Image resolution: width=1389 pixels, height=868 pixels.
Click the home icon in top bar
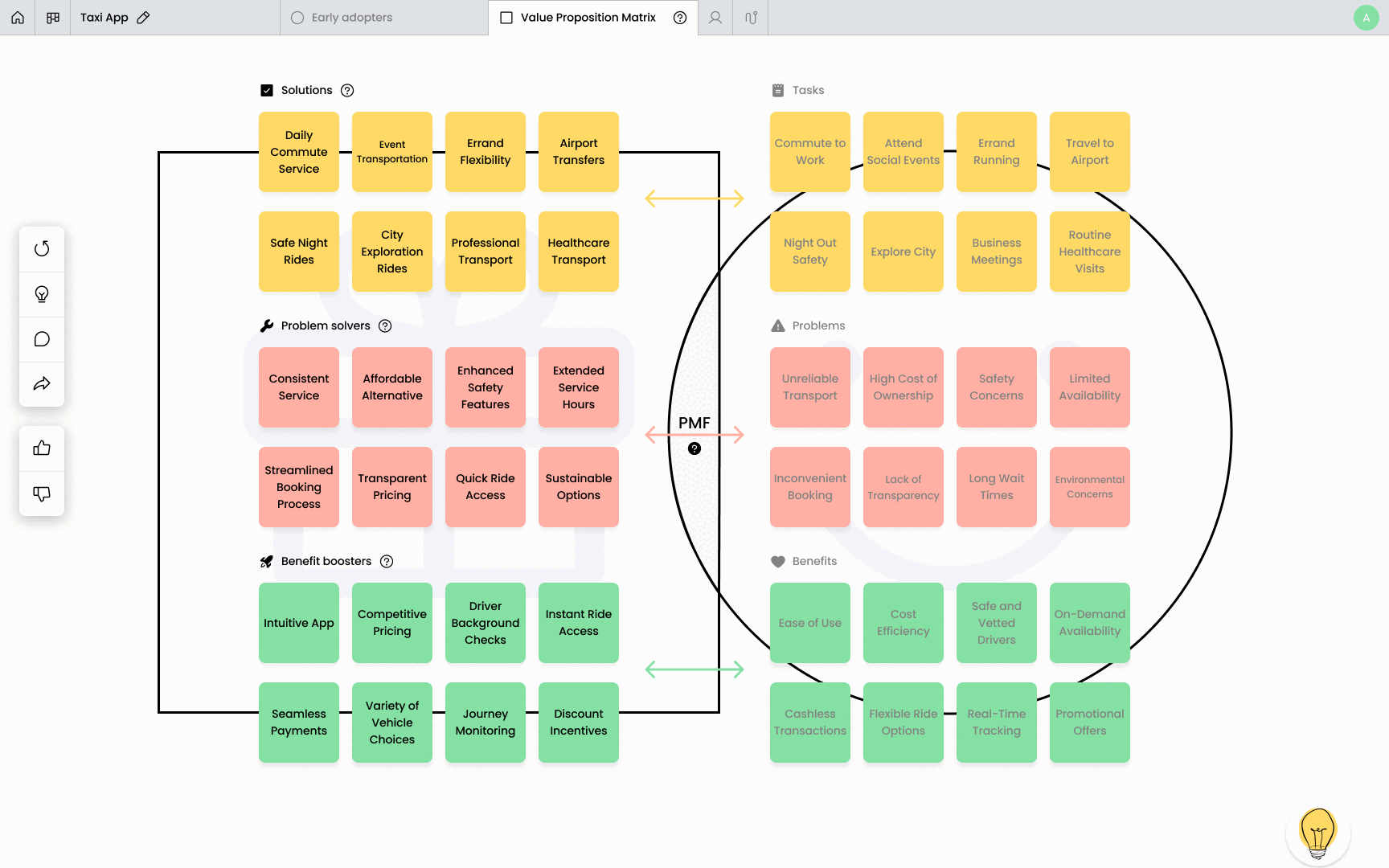click(x=18, y=18)
